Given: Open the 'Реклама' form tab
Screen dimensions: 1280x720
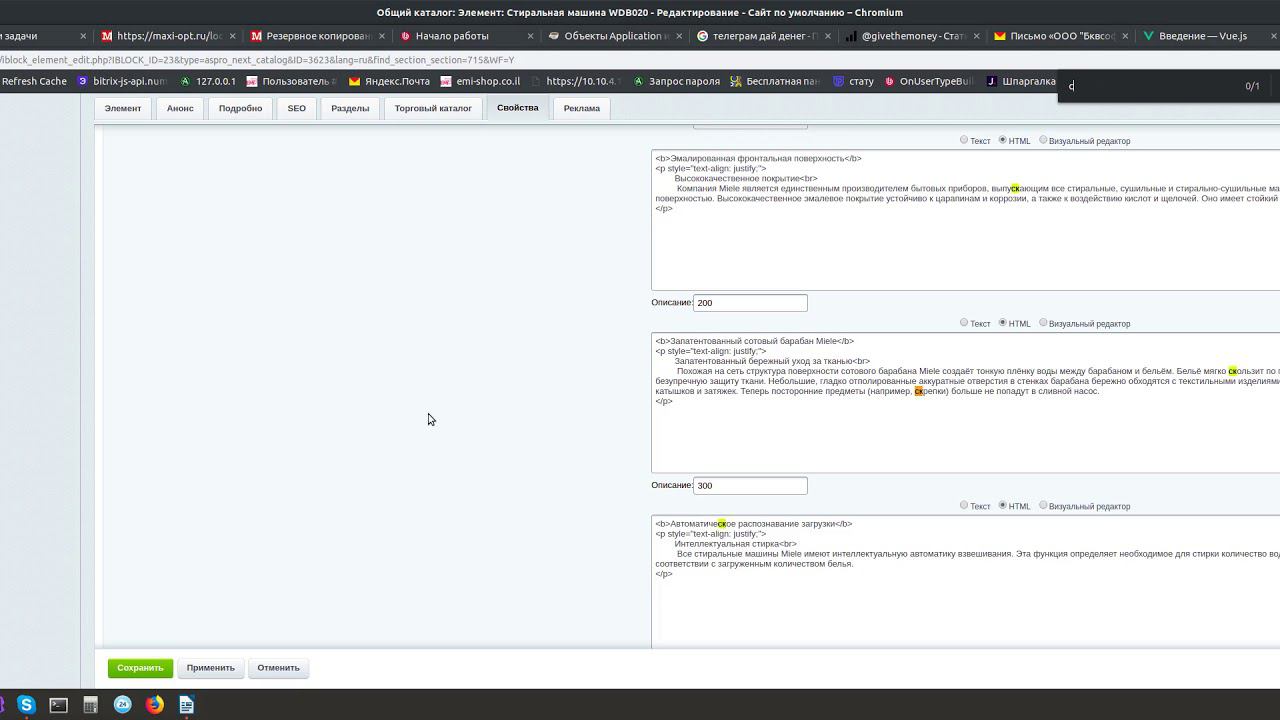Looking at the screenshot, I should click(581, 108).
